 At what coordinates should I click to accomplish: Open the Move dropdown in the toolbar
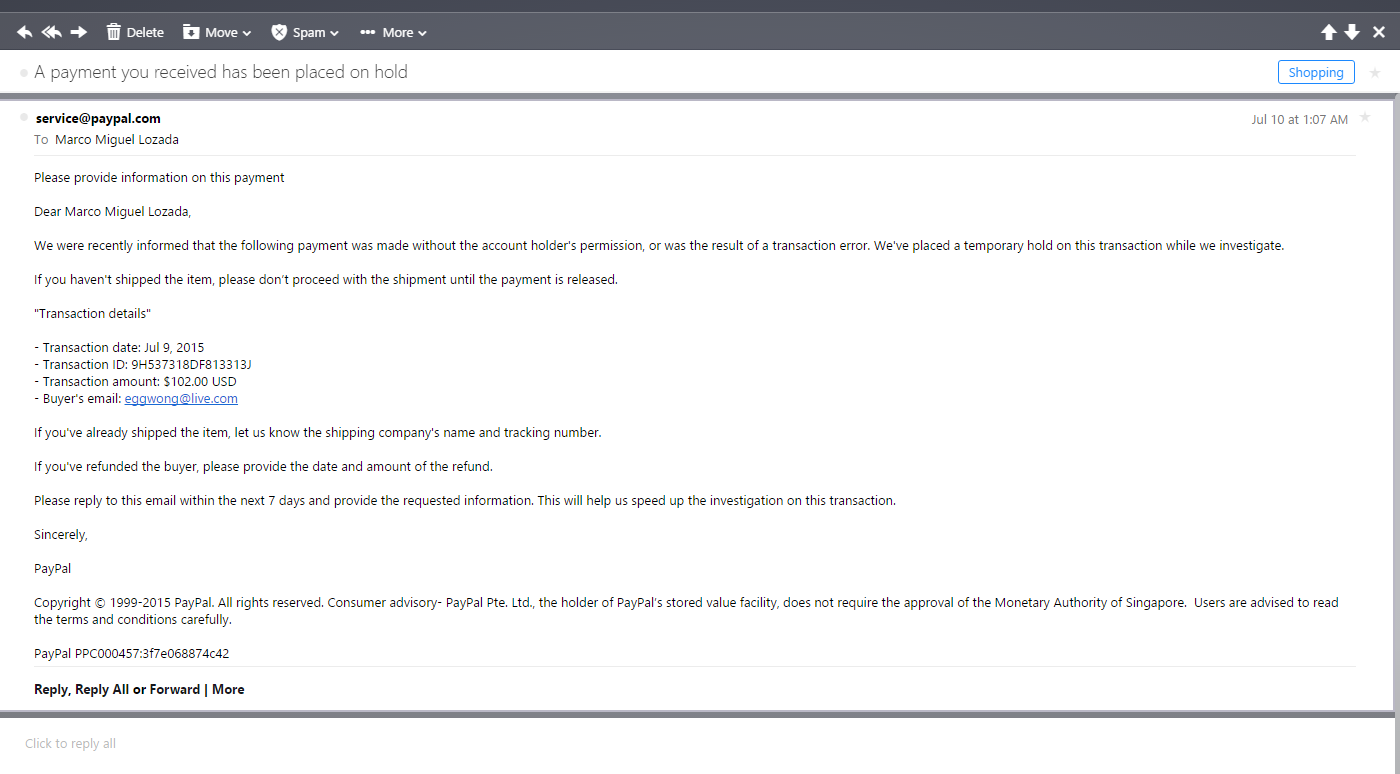217,32
